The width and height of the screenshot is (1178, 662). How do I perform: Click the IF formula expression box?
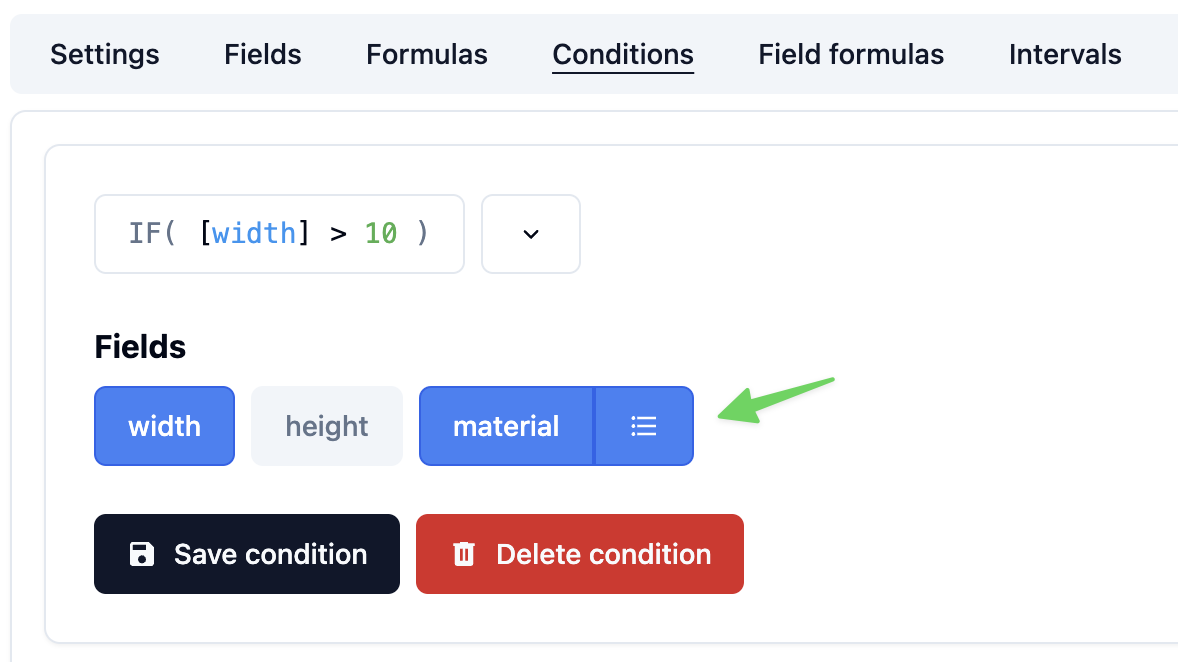coord(279,234)
